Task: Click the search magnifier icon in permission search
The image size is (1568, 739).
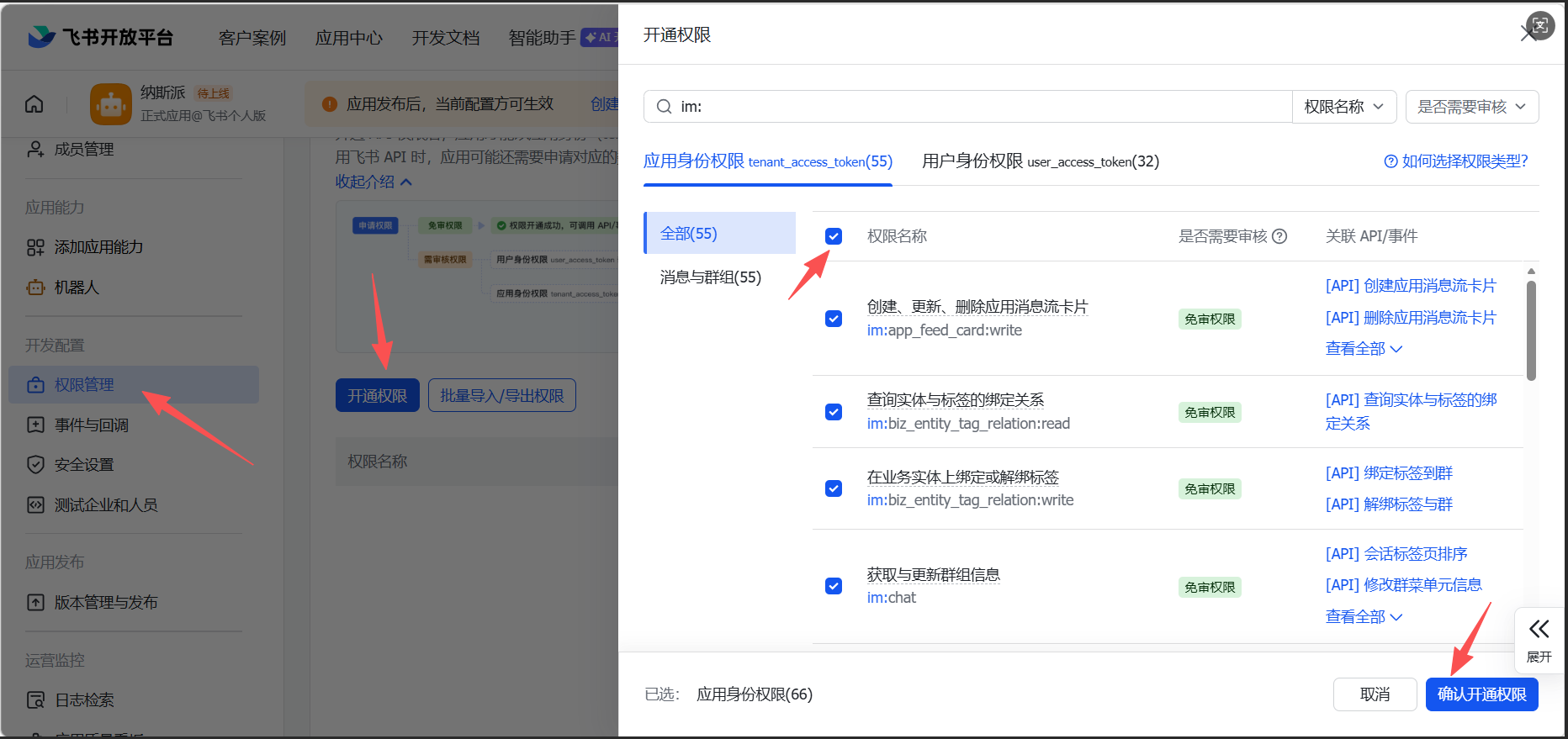Action: point(664,107)
